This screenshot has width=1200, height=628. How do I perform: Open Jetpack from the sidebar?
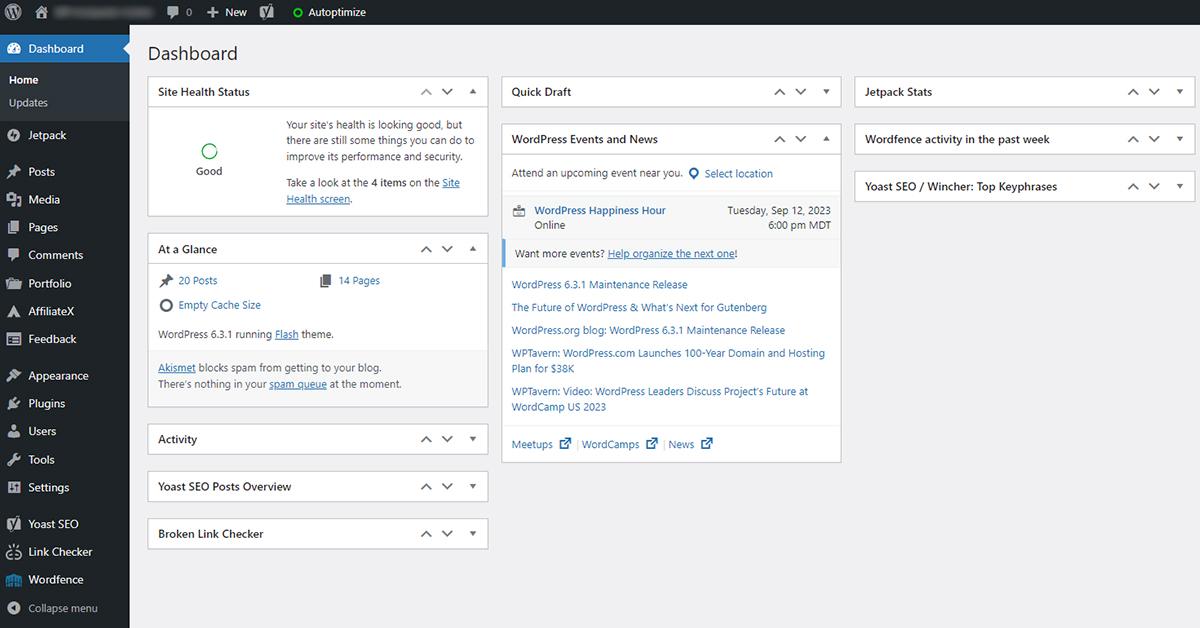coord(47,135)
